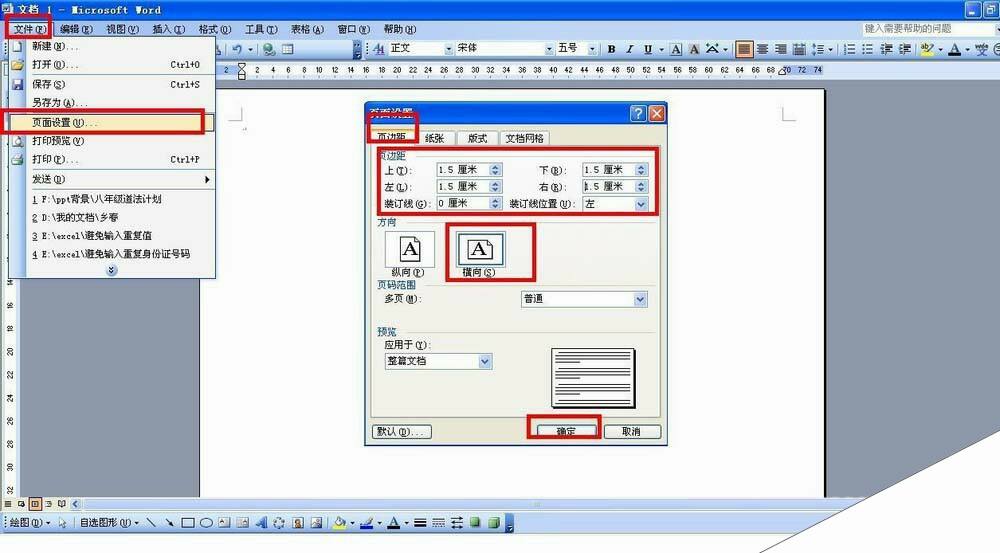
Task: Click the Undo icon
Action: click(237, 48)
